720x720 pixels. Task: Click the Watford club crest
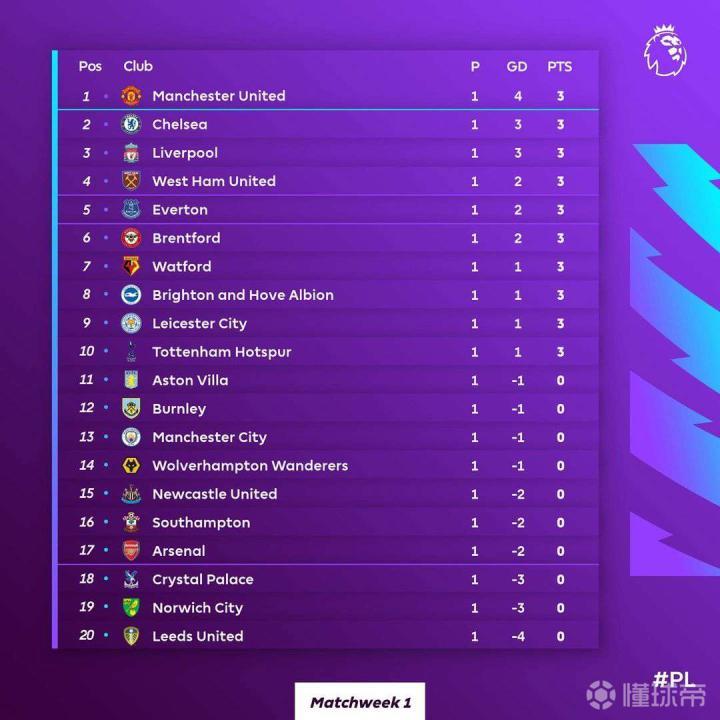(131, 266)
